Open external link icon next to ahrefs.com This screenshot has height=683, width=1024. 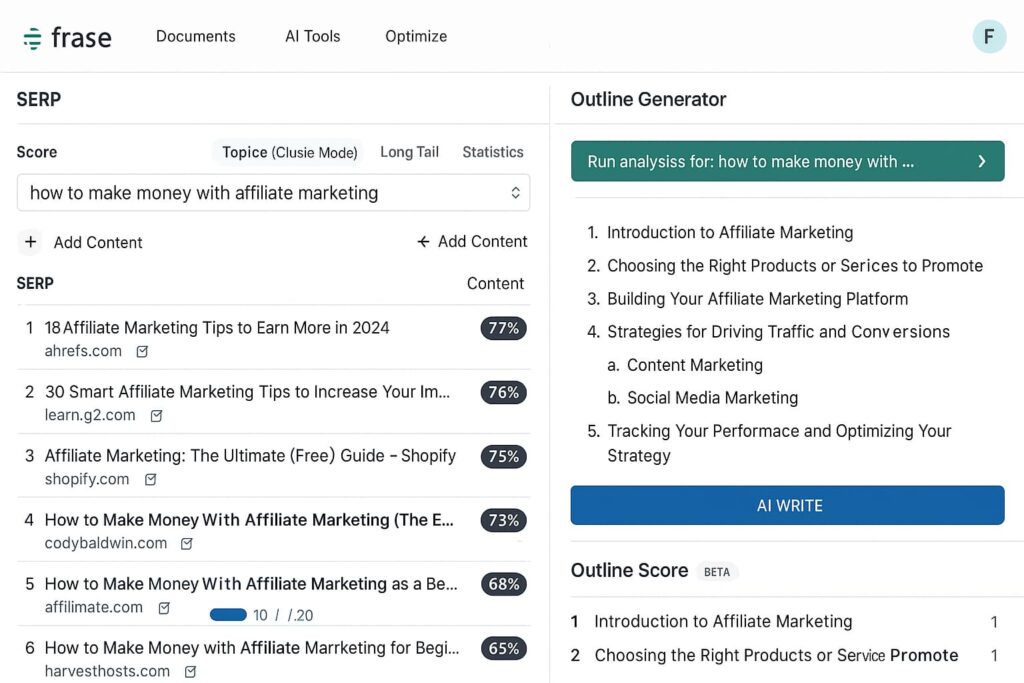pyautogui.click(x=142, y=351)
